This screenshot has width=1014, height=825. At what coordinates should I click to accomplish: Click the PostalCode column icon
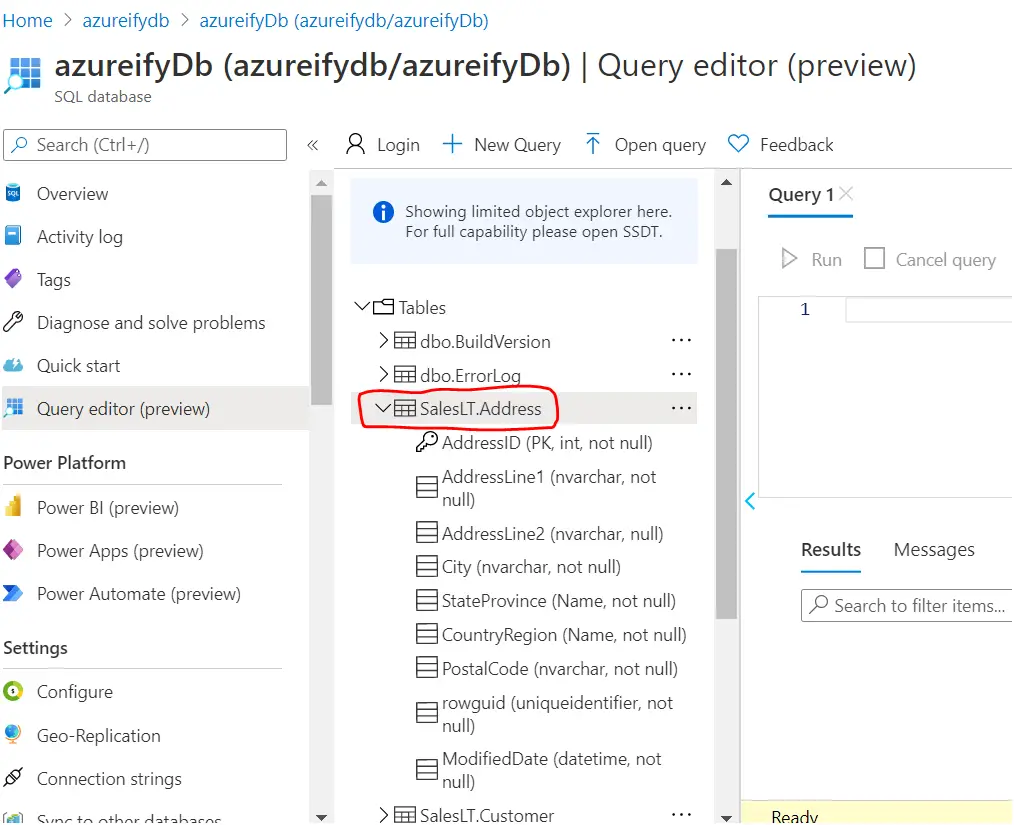pyautogui.click(x=427, y=668)
